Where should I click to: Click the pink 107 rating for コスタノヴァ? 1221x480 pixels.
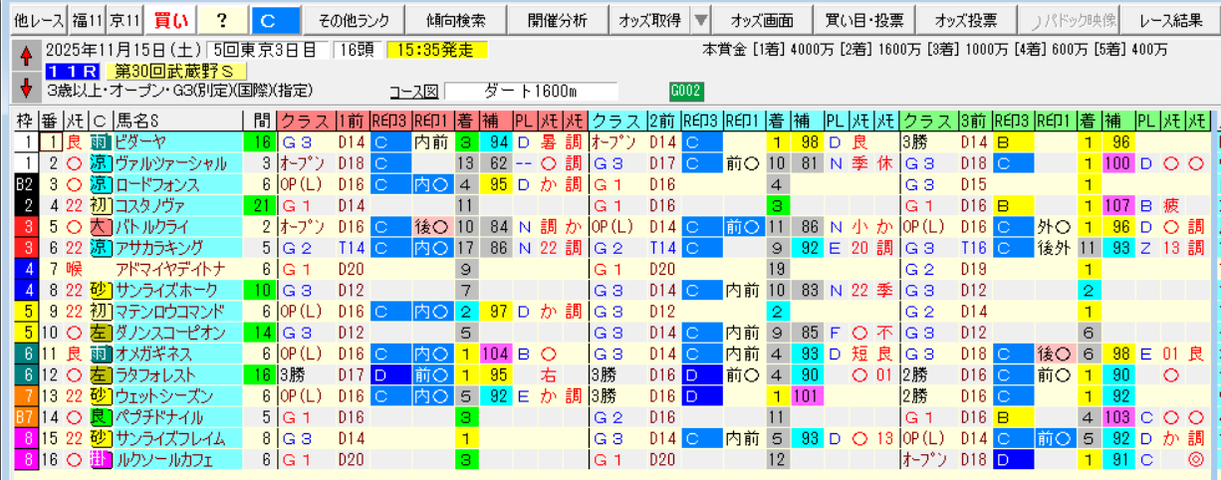click(x=1119, y=205)
